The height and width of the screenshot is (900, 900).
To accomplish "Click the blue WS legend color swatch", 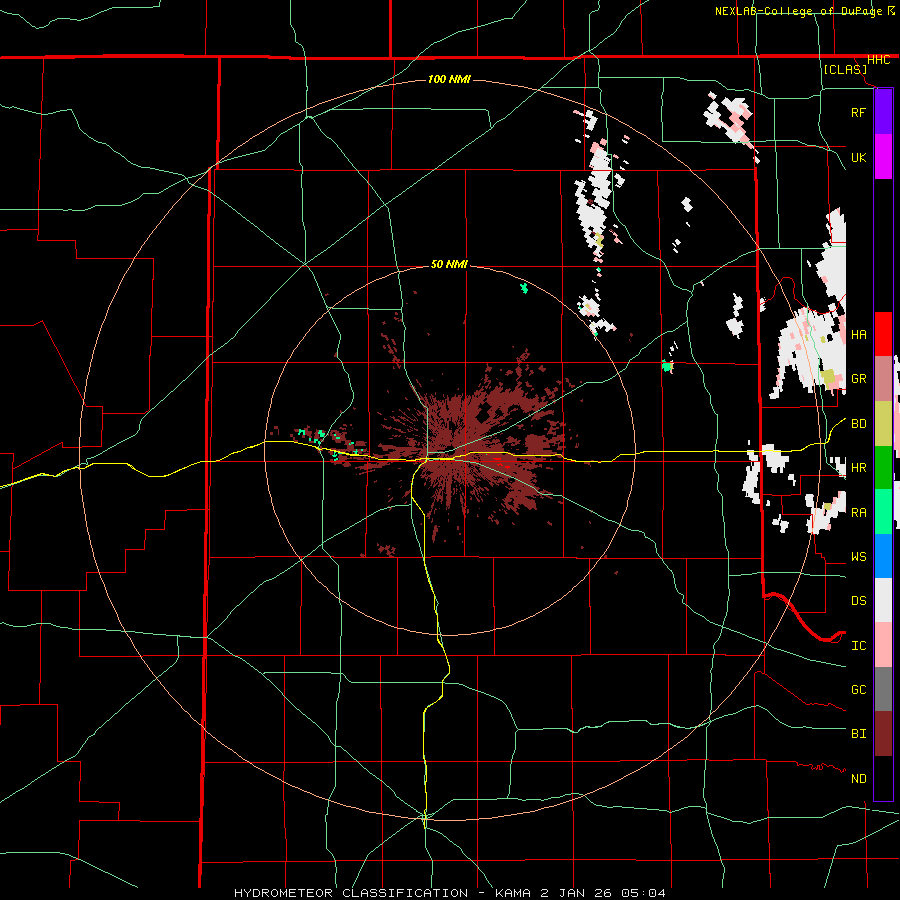I will [x=883, y=556].
